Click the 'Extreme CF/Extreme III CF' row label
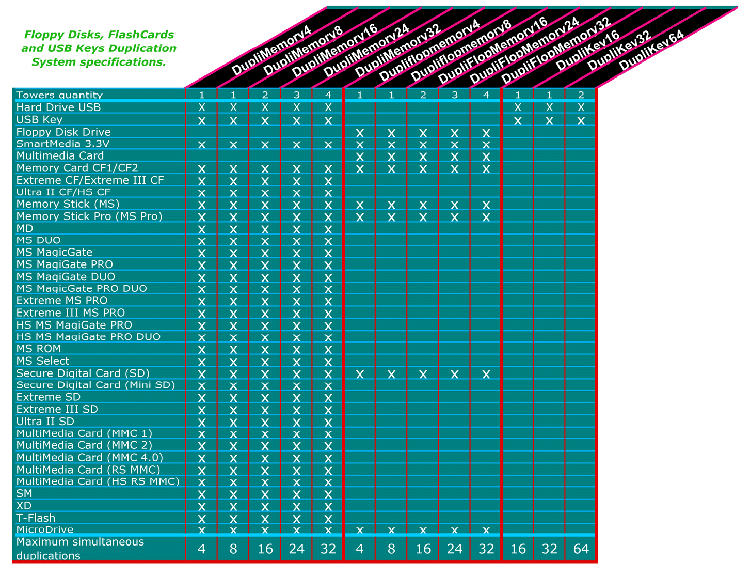Image resolution: width=750 pixels, height=575 pixels. point(90,180)
